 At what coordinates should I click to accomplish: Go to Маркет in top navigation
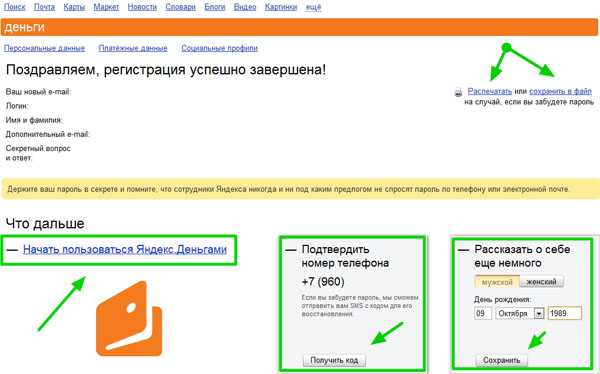click(x=106, y=7)
